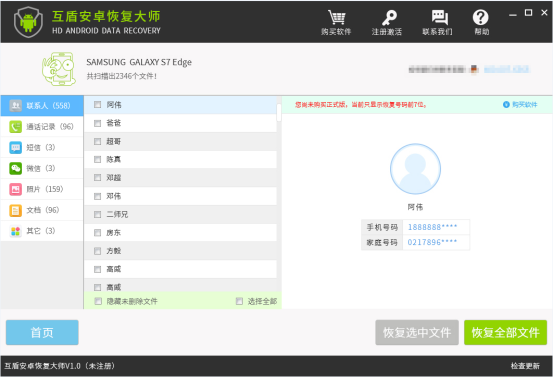Select the 文档 documents category

click(x=42, y=210)
